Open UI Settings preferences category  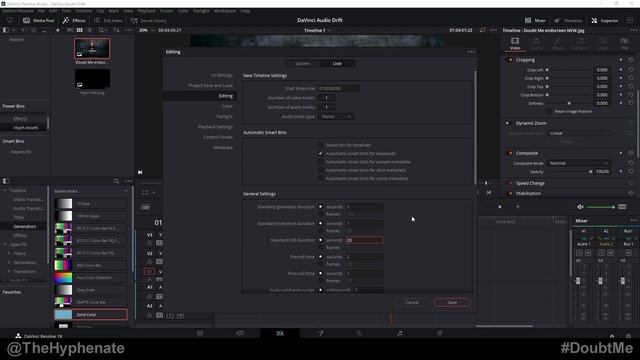click(x=222, y=75)
